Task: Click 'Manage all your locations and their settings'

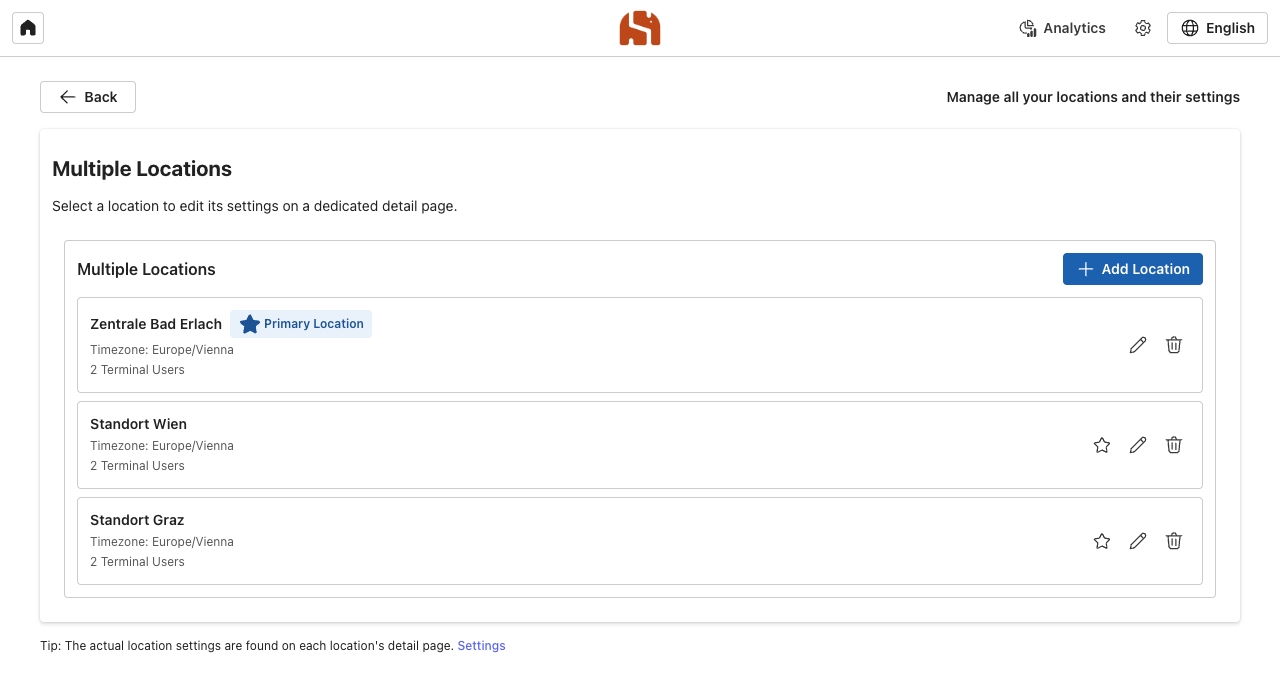Action: pyautogui.click(x=1093, y=97)
